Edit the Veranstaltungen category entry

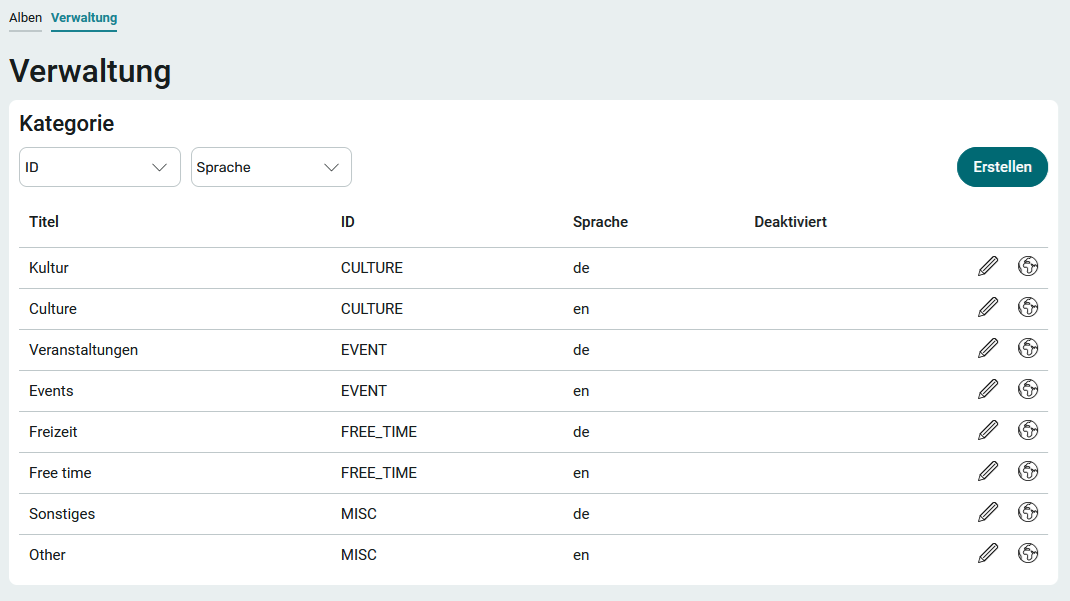coord(988,349)
